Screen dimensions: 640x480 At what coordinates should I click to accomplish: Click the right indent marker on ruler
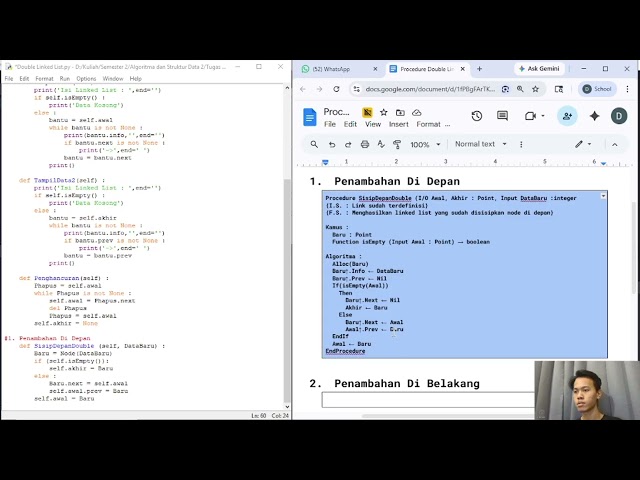pos(603,163)
